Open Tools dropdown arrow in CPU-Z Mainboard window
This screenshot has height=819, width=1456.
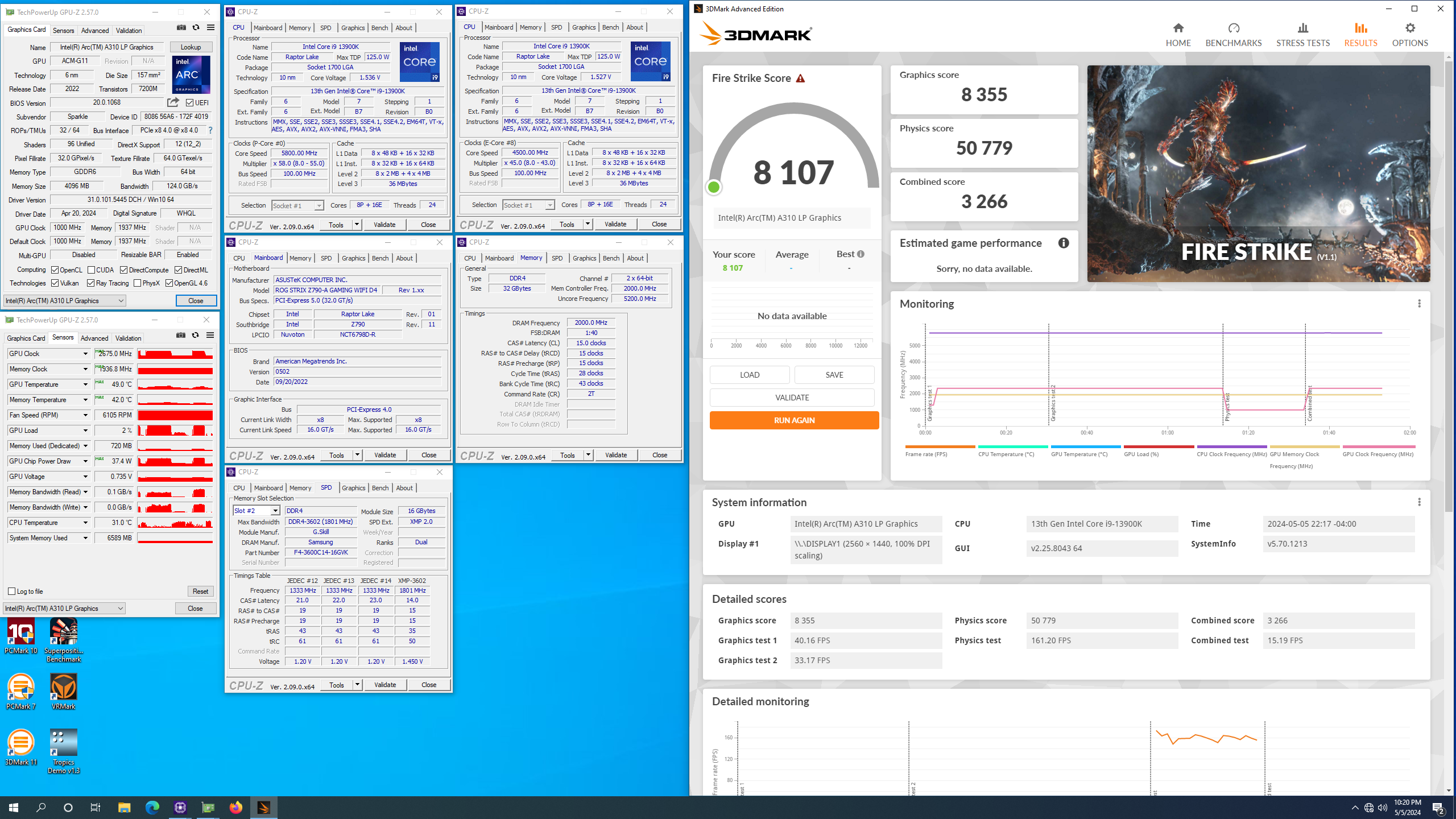(x=357, y=455)
